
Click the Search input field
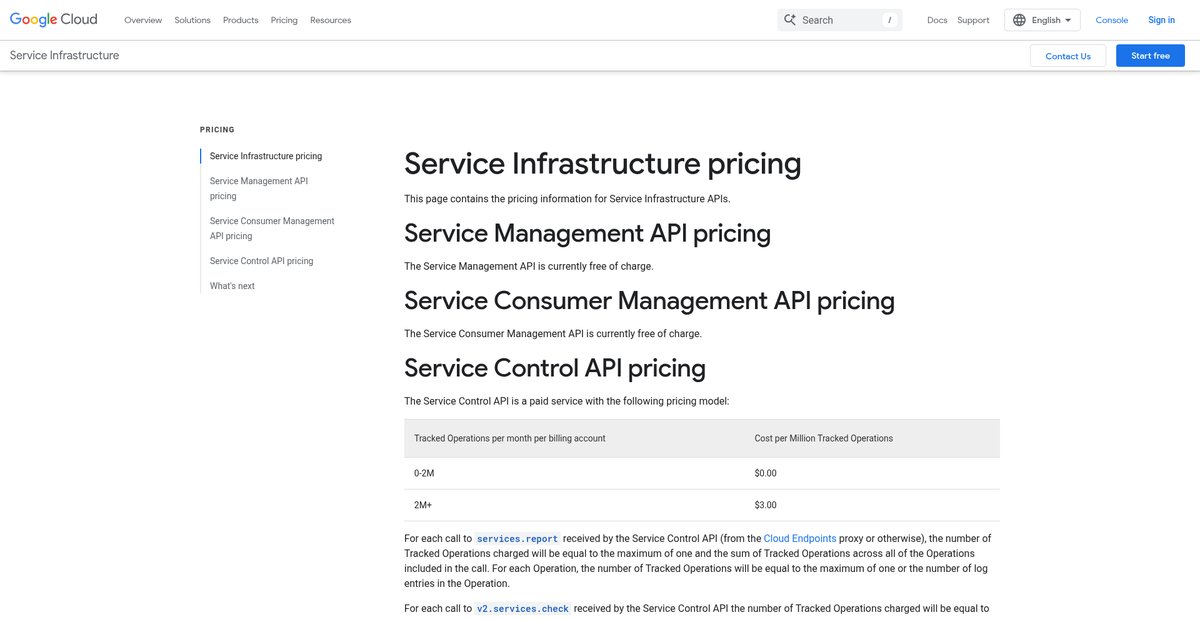pos(839,20)
